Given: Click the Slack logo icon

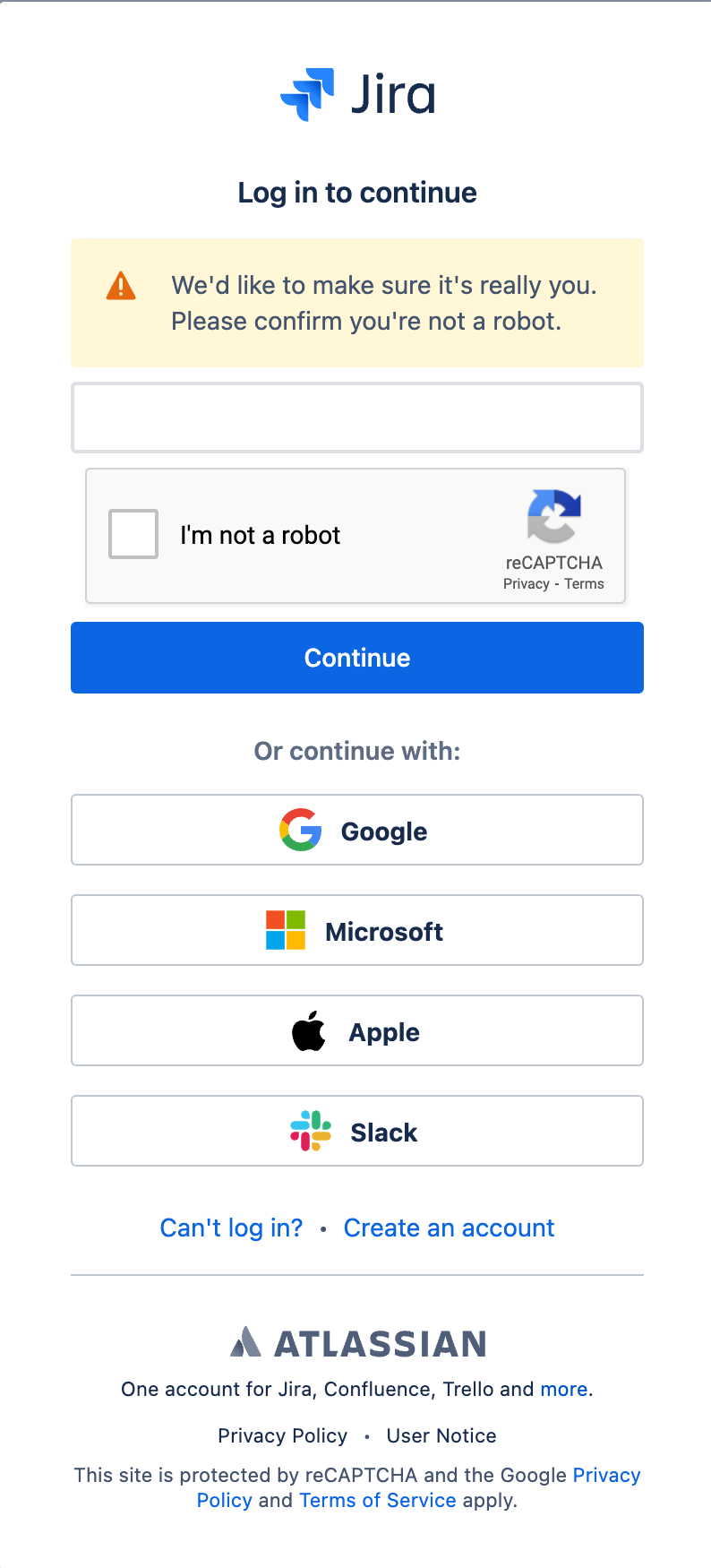Looking at the screenshot, I should pyautogui.click(x=311, y=1131).
